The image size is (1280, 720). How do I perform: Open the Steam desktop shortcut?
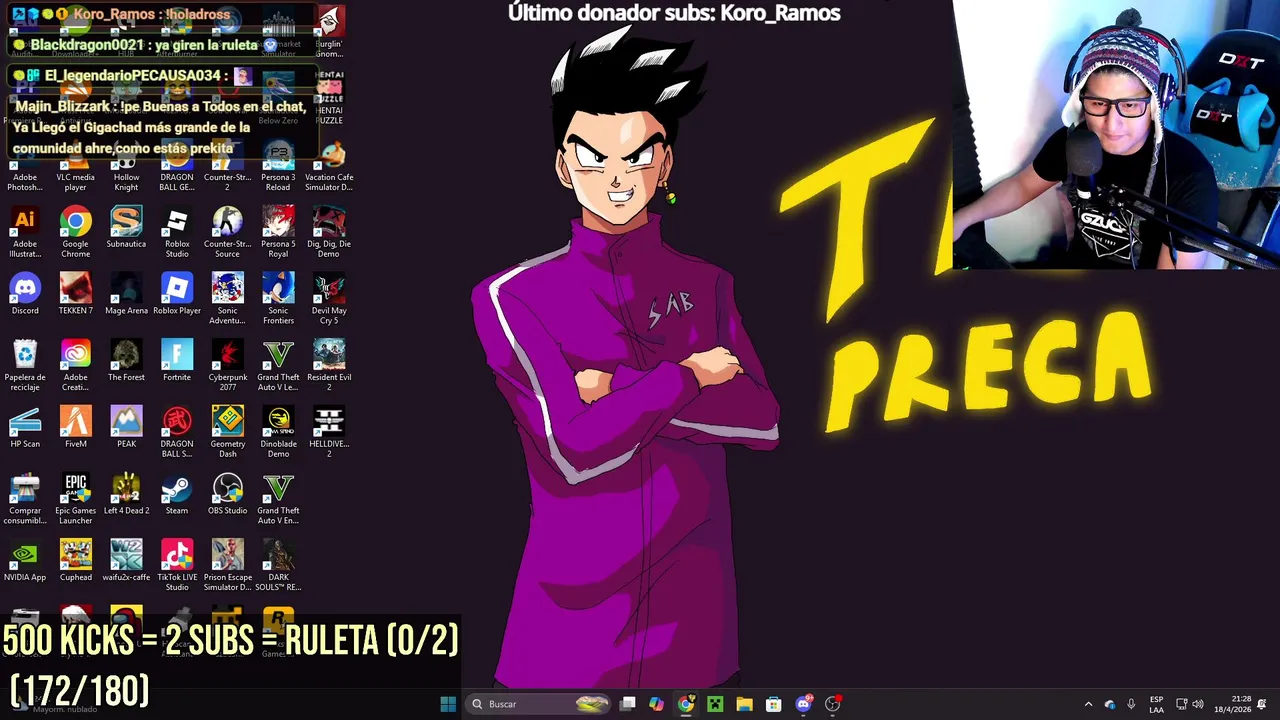pos(177,494)
